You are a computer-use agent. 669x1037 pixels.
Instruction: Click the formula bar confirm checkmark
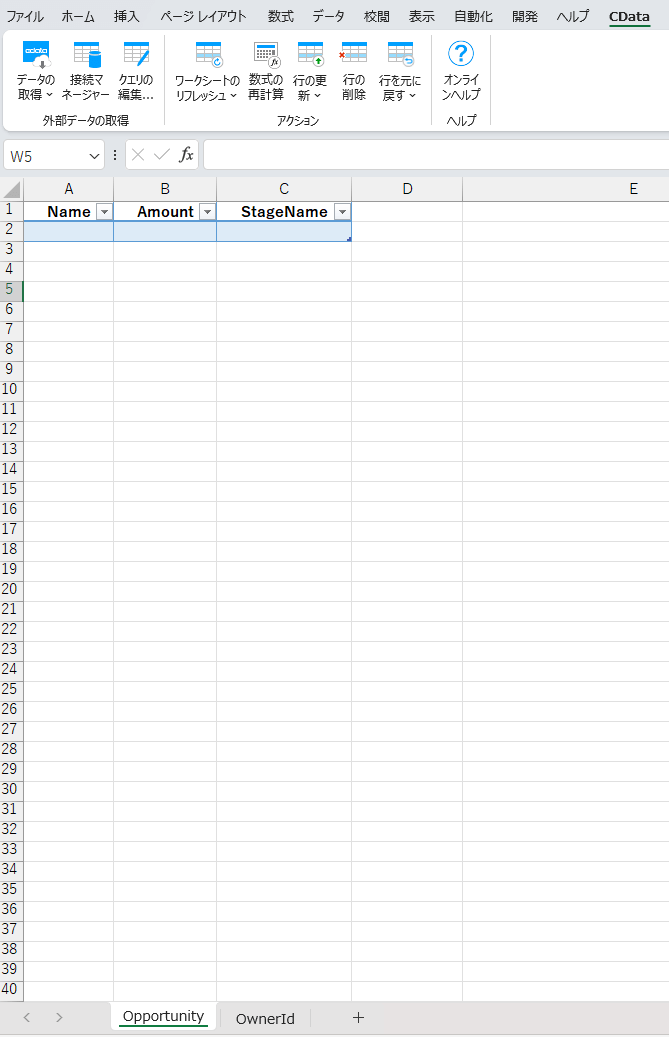(x=162, y=155)
